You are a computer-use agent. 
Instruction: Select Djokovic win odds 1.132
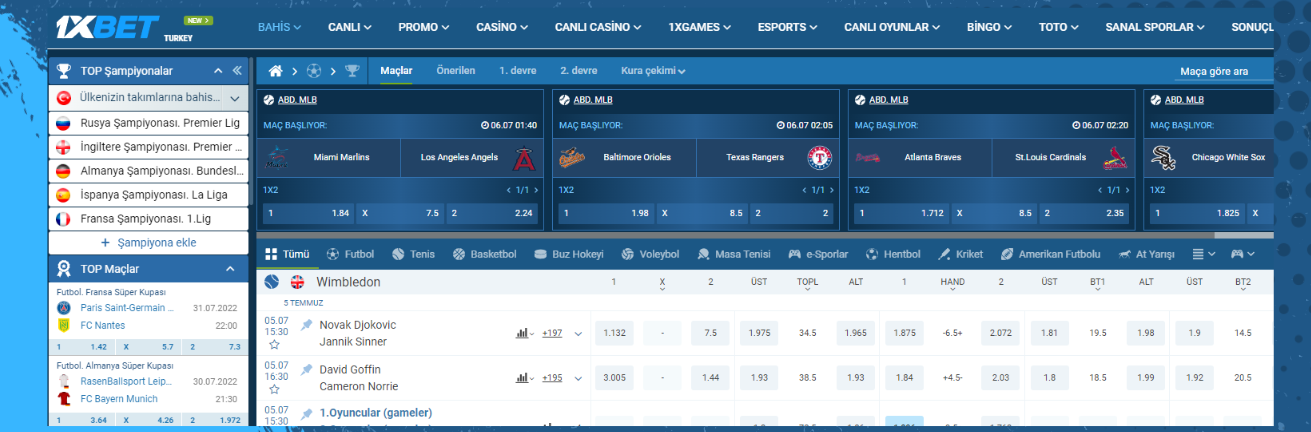(615, 334)
